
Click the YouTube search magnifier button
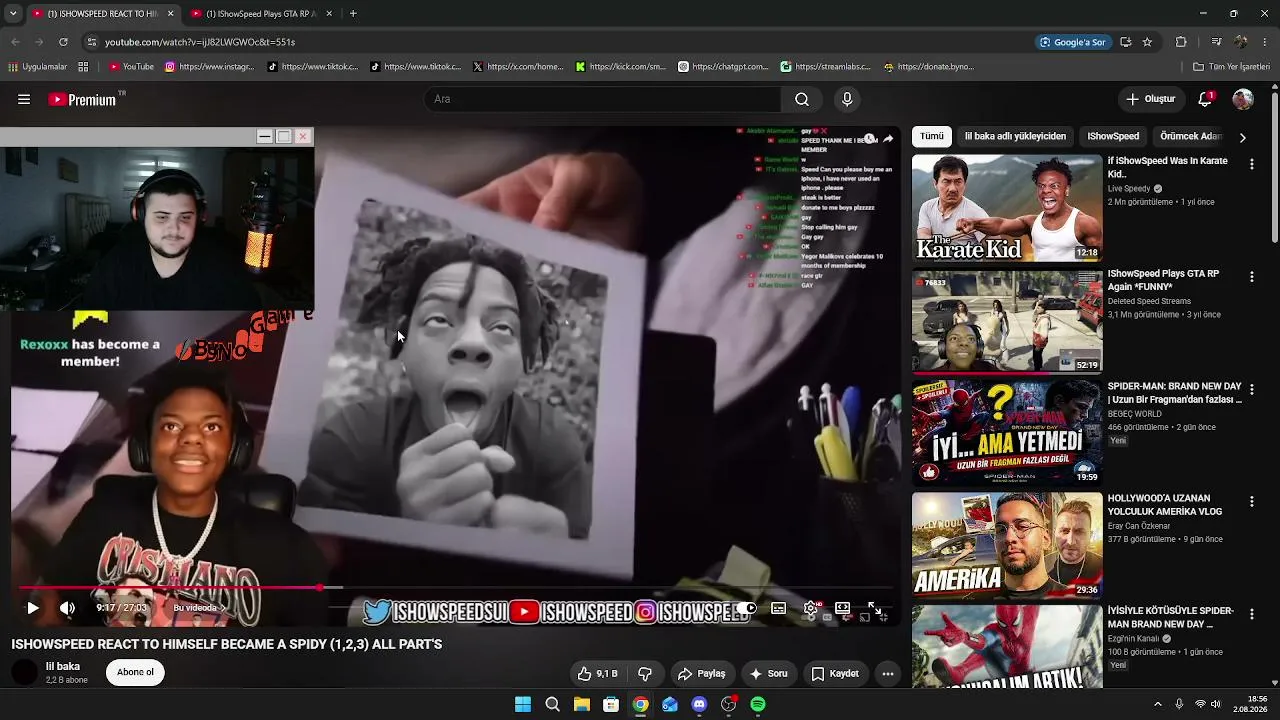click(802, 99)
